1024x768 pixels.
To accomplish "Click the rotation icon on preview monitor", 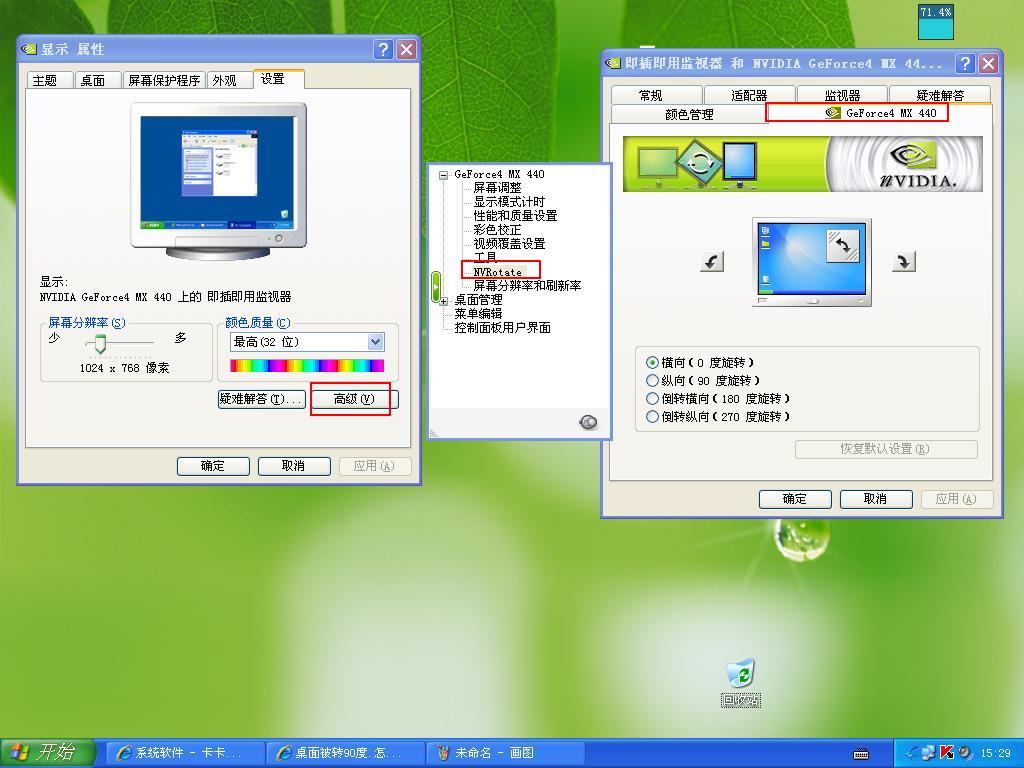I will tap(842, 246).
